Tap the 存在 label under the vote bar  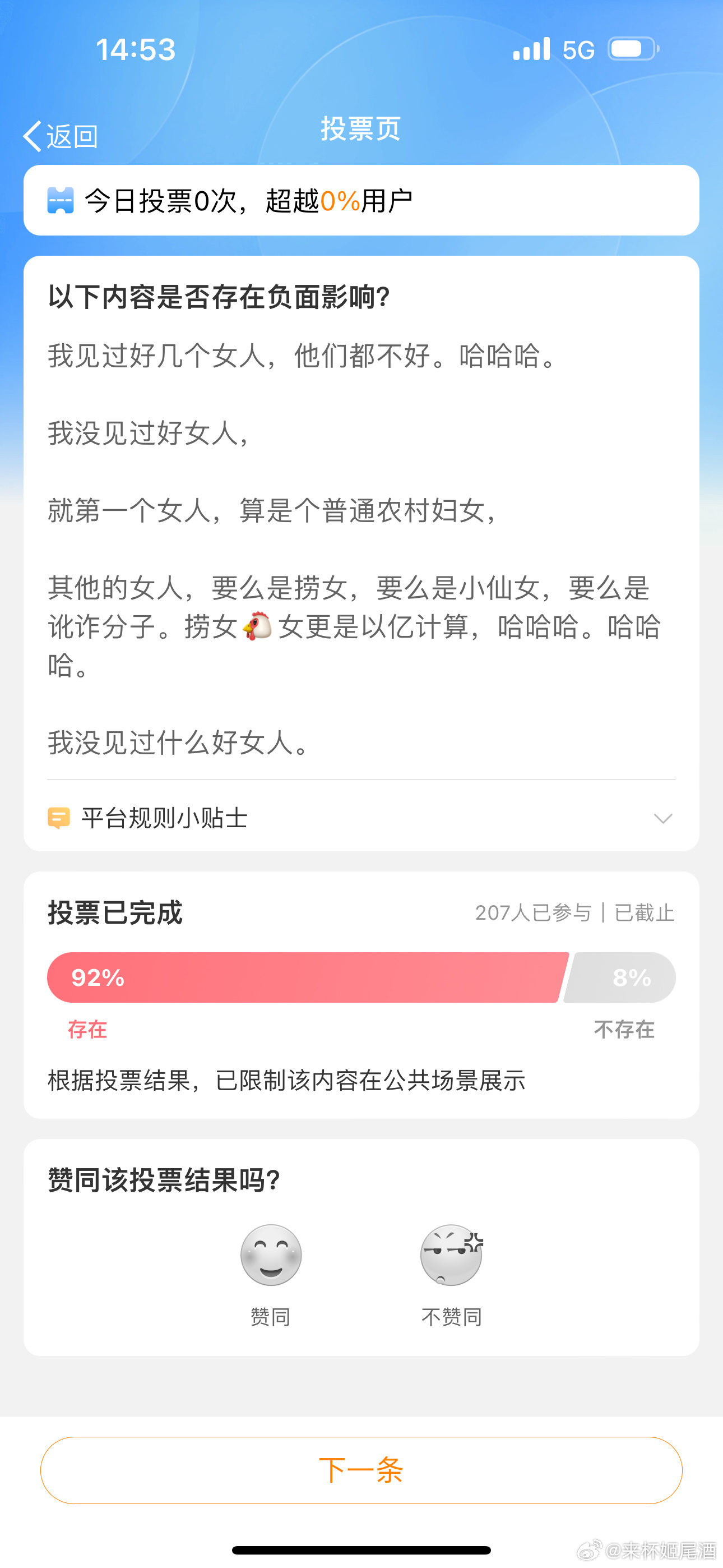coord(87,1029)
